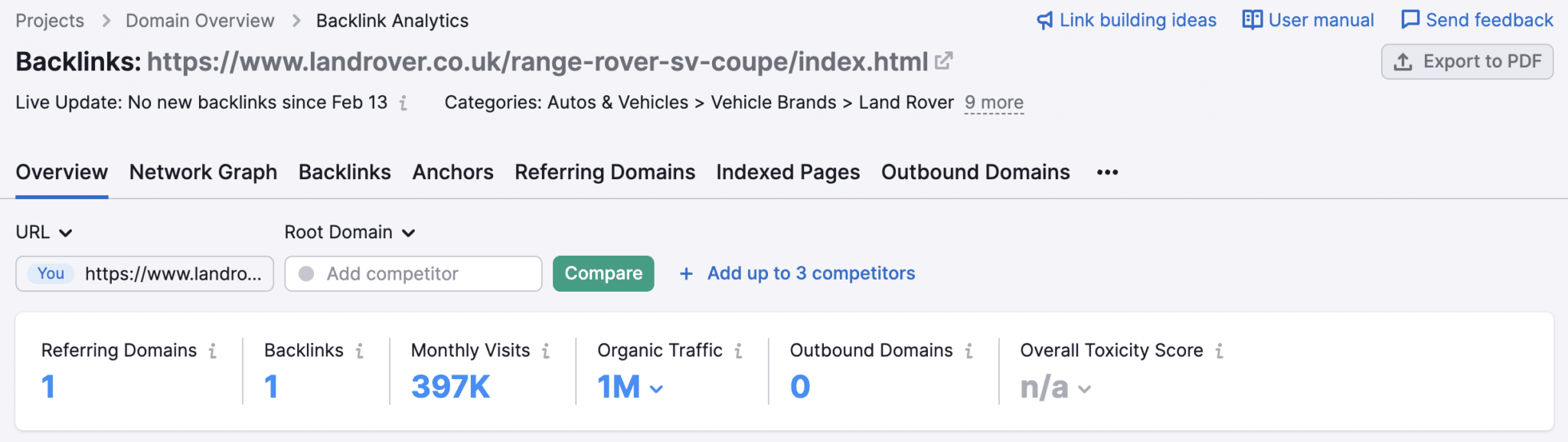This screenshot has width=1568, height=442.
Task: Click the landrover.co.uk backlinks URL heading
Action: coord(537,61)
